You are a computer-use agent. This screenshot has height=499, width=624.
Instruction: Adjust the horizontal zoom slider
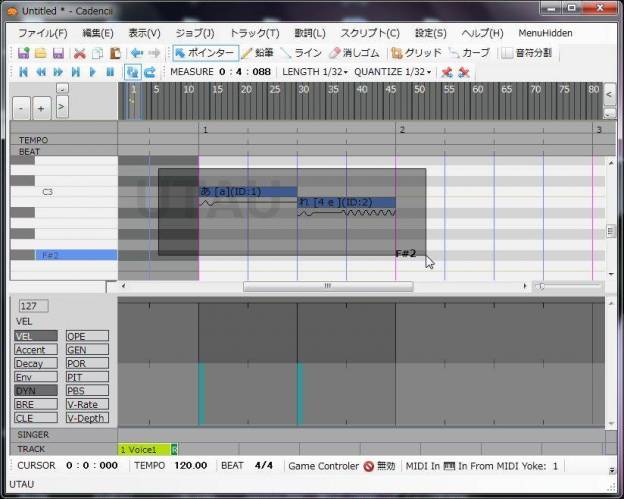[568, 286]
